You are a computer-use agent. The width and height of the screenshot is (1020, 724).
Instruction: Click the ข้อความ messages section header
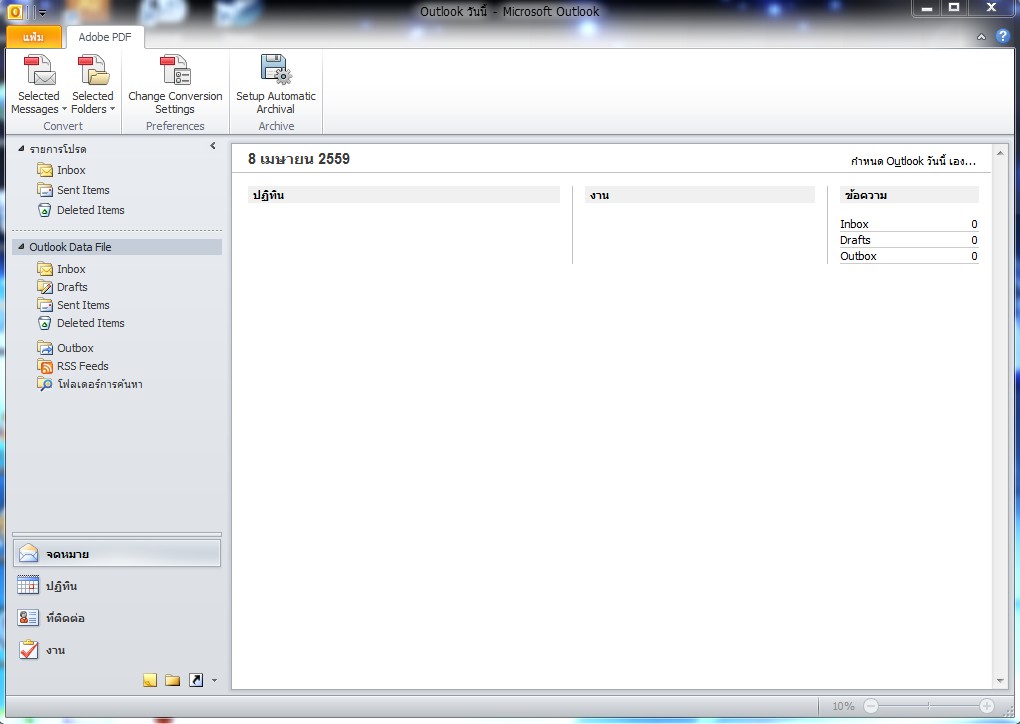click(x=909, y=195)
